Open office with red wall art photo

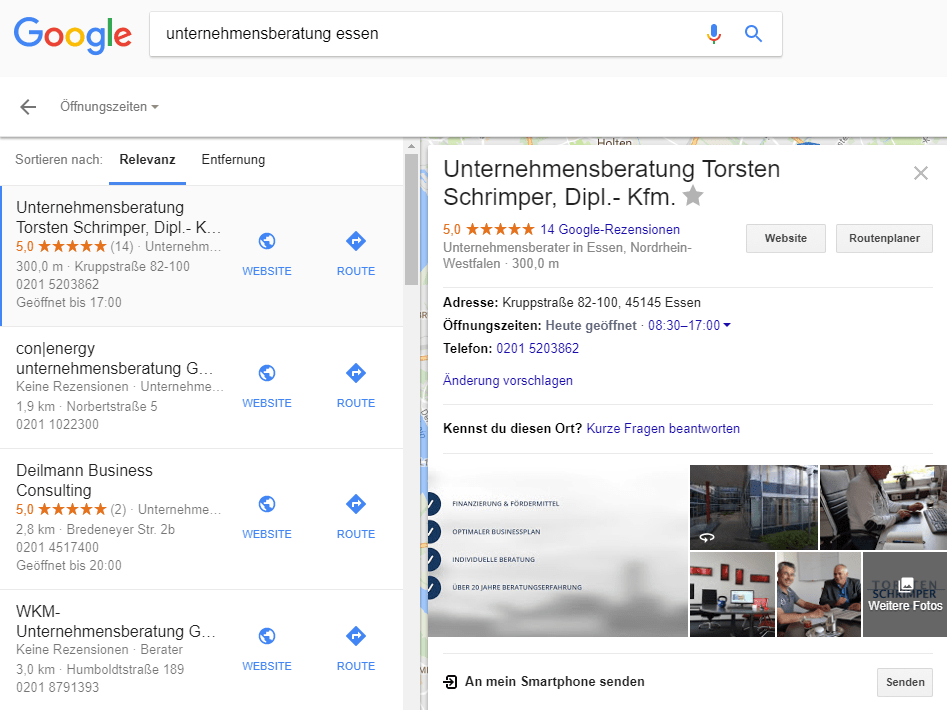click(x=732, y=594)
